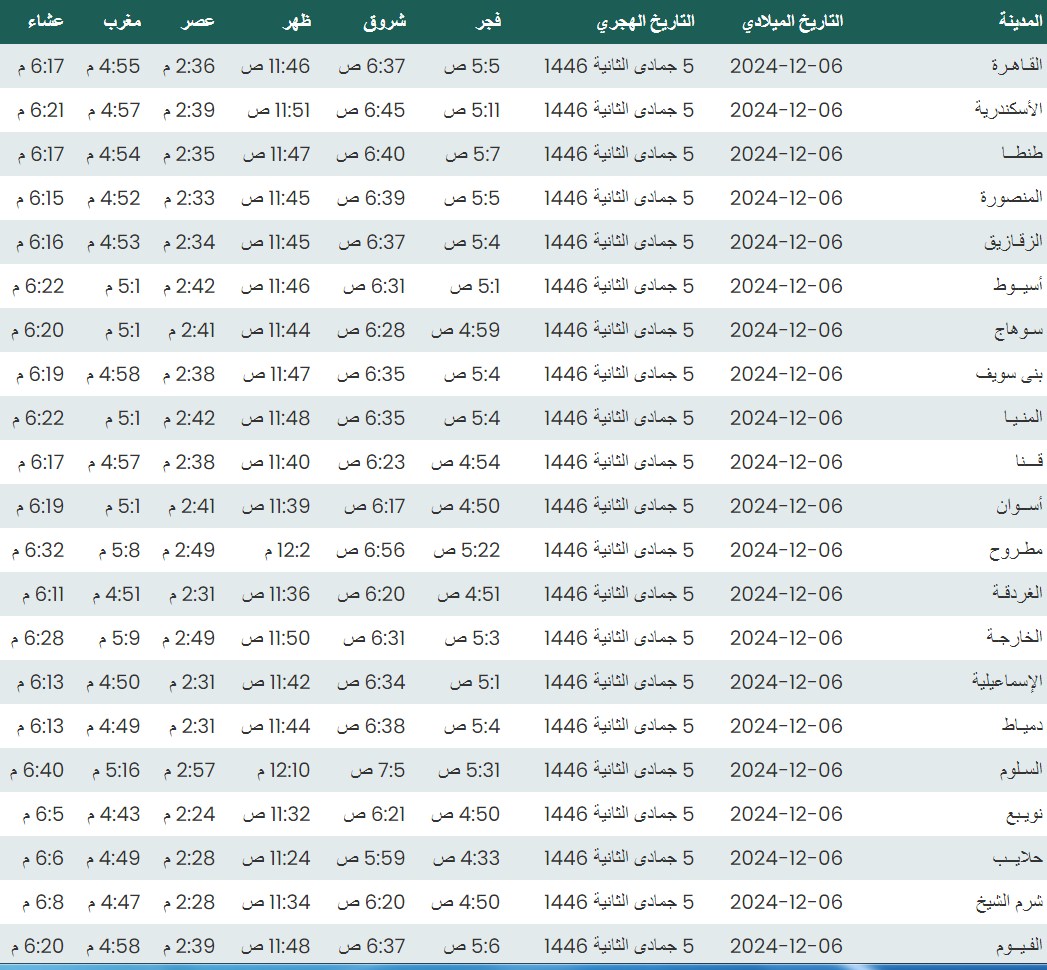Click the القاهرة city name cell
Screen dimensions: 1047x970
tap(1016, 66)
